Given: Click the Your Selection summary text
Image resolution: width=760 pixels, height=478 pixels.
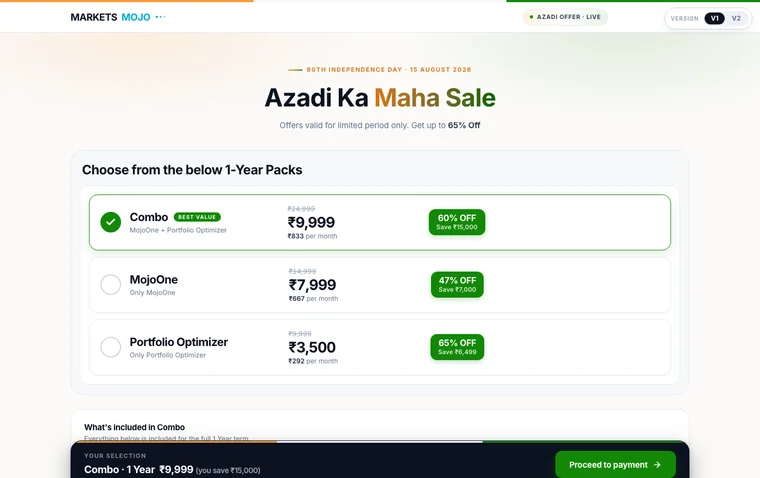Looking at the screenshot, I should tap(172, 469).
